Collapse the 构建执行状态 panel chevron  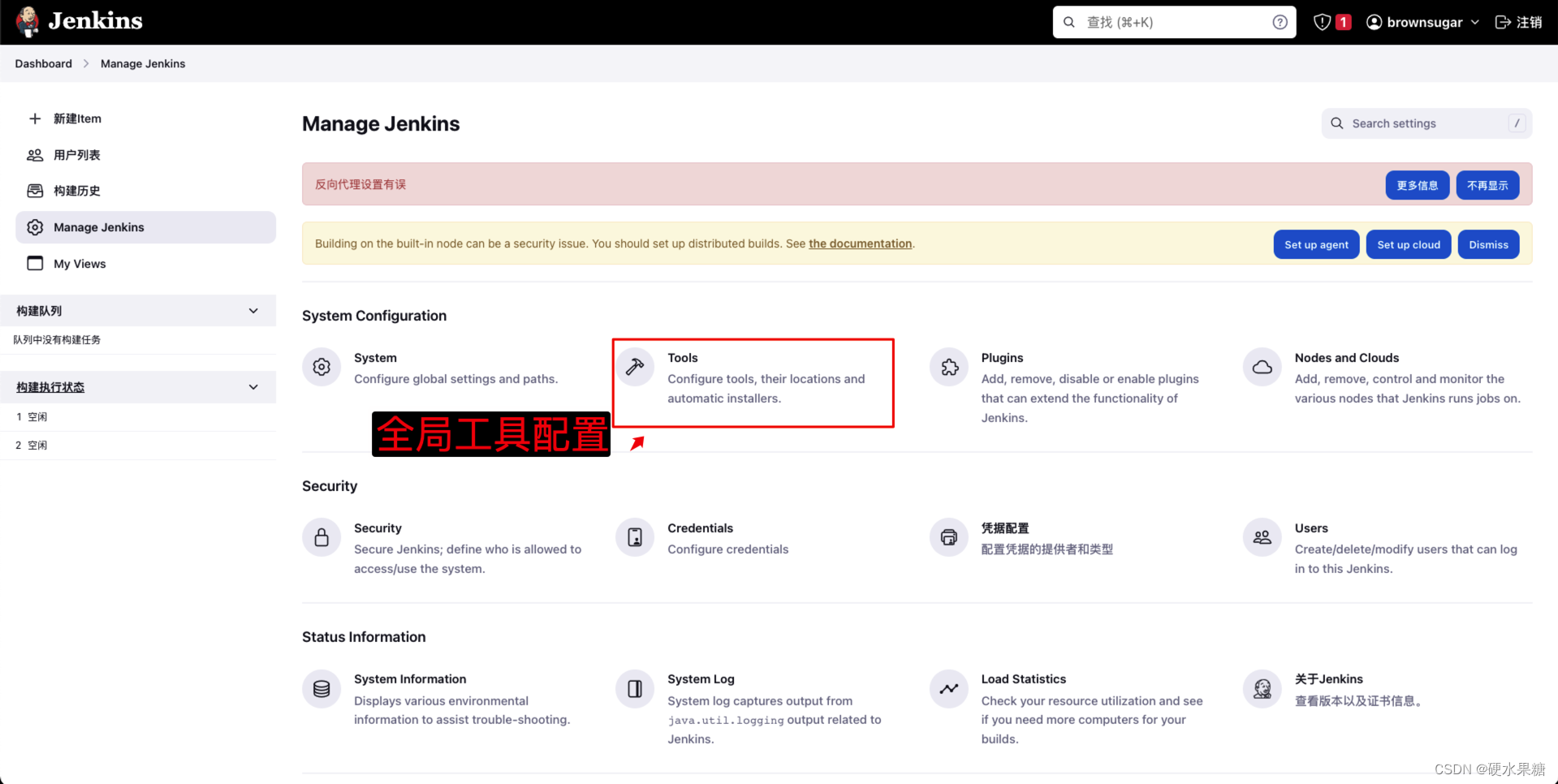253,387
